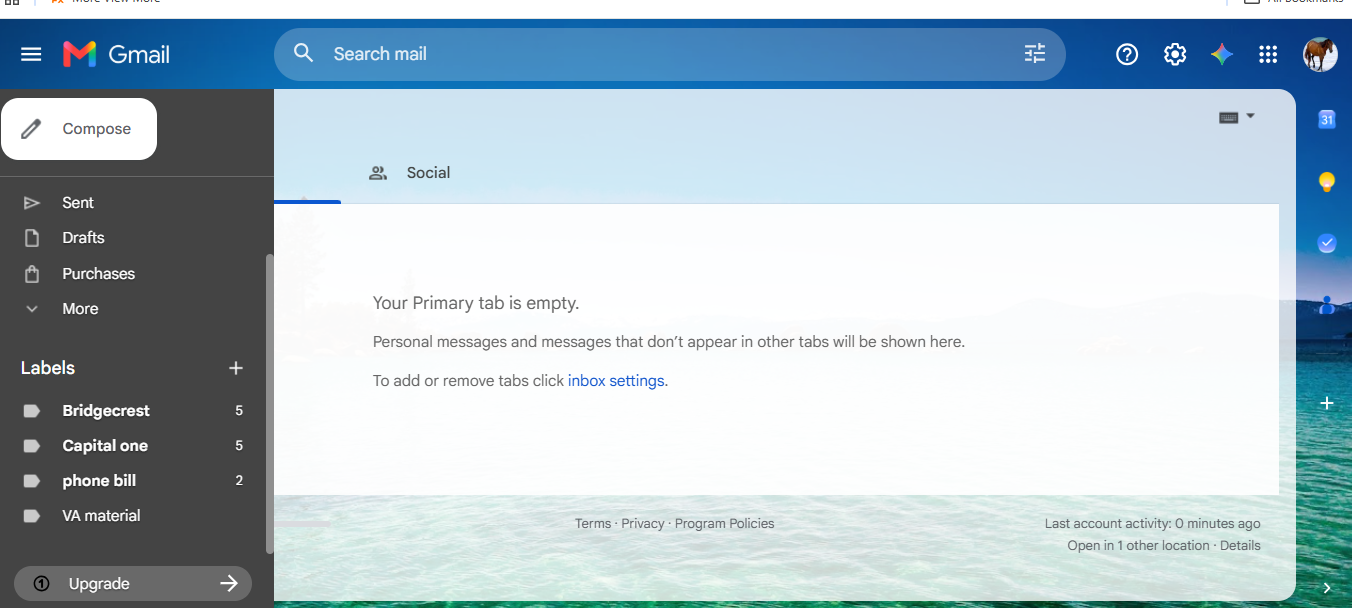
Task: Open Google Calendar side panel icon
Action: 1327,119
